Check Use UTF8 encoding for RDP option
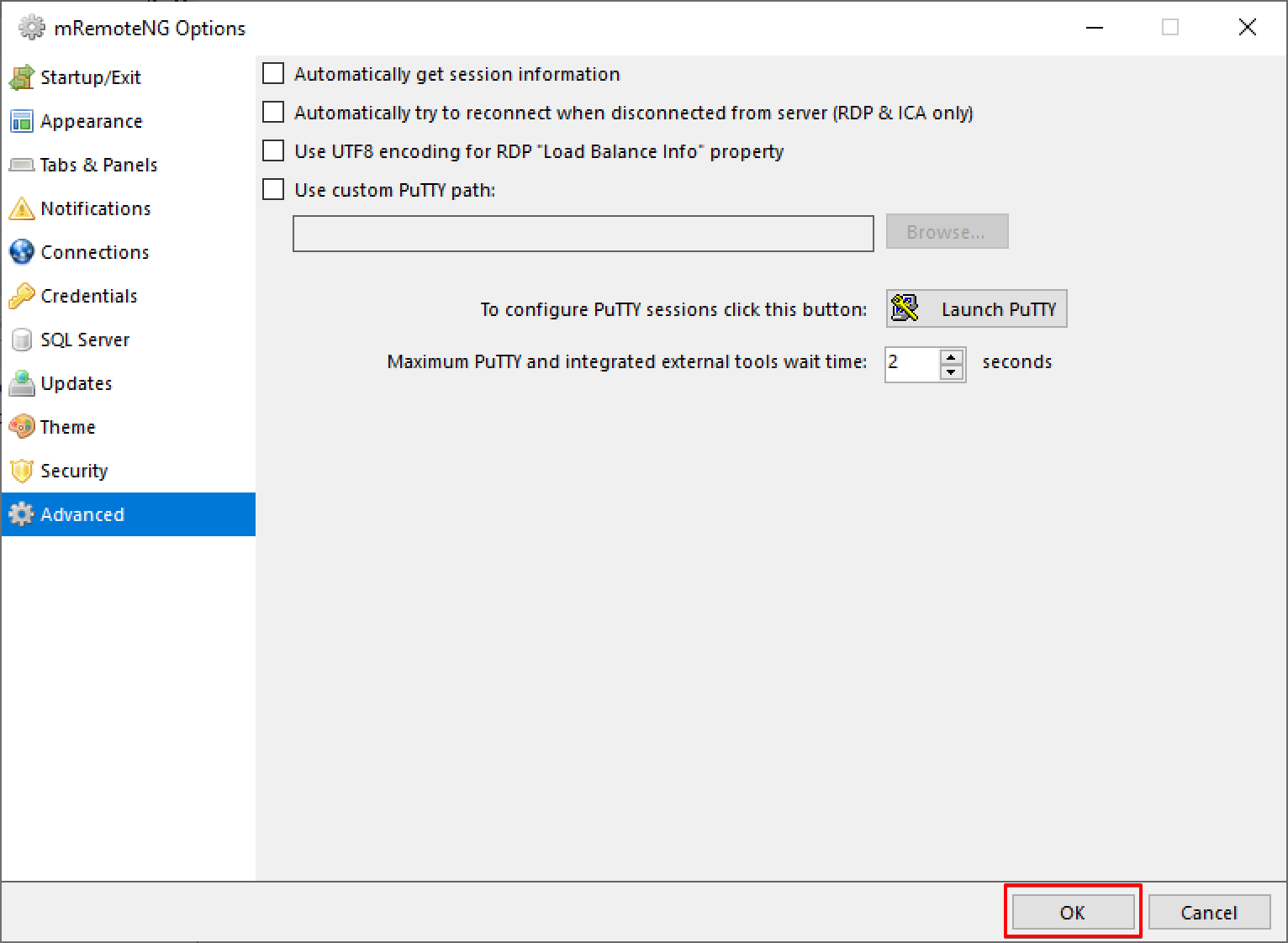Viewport: 1288px width, 943px height. (273, 151)
